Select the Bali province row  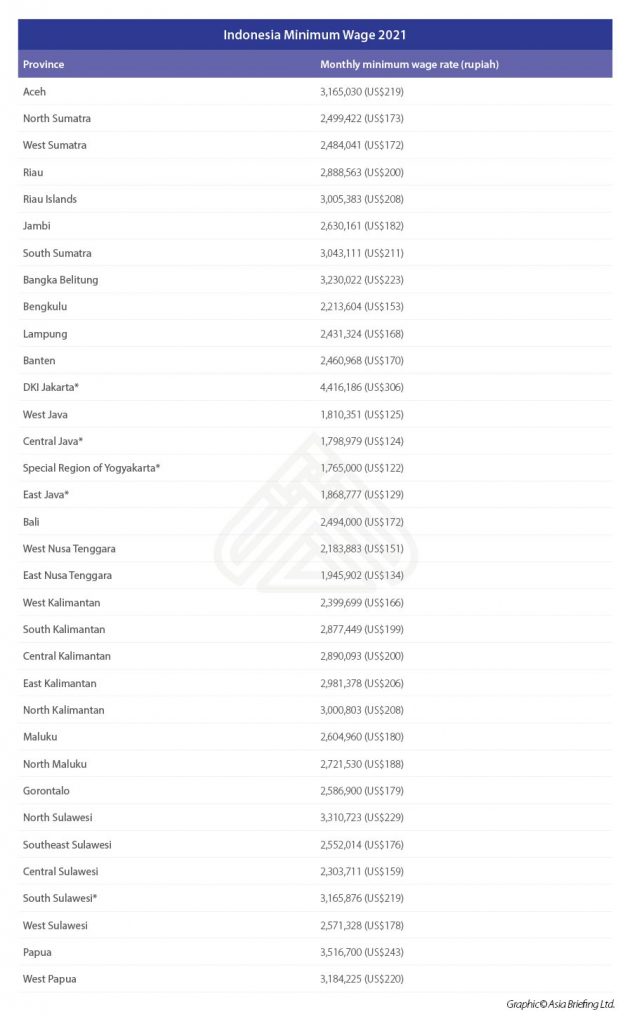click(315, 522)
